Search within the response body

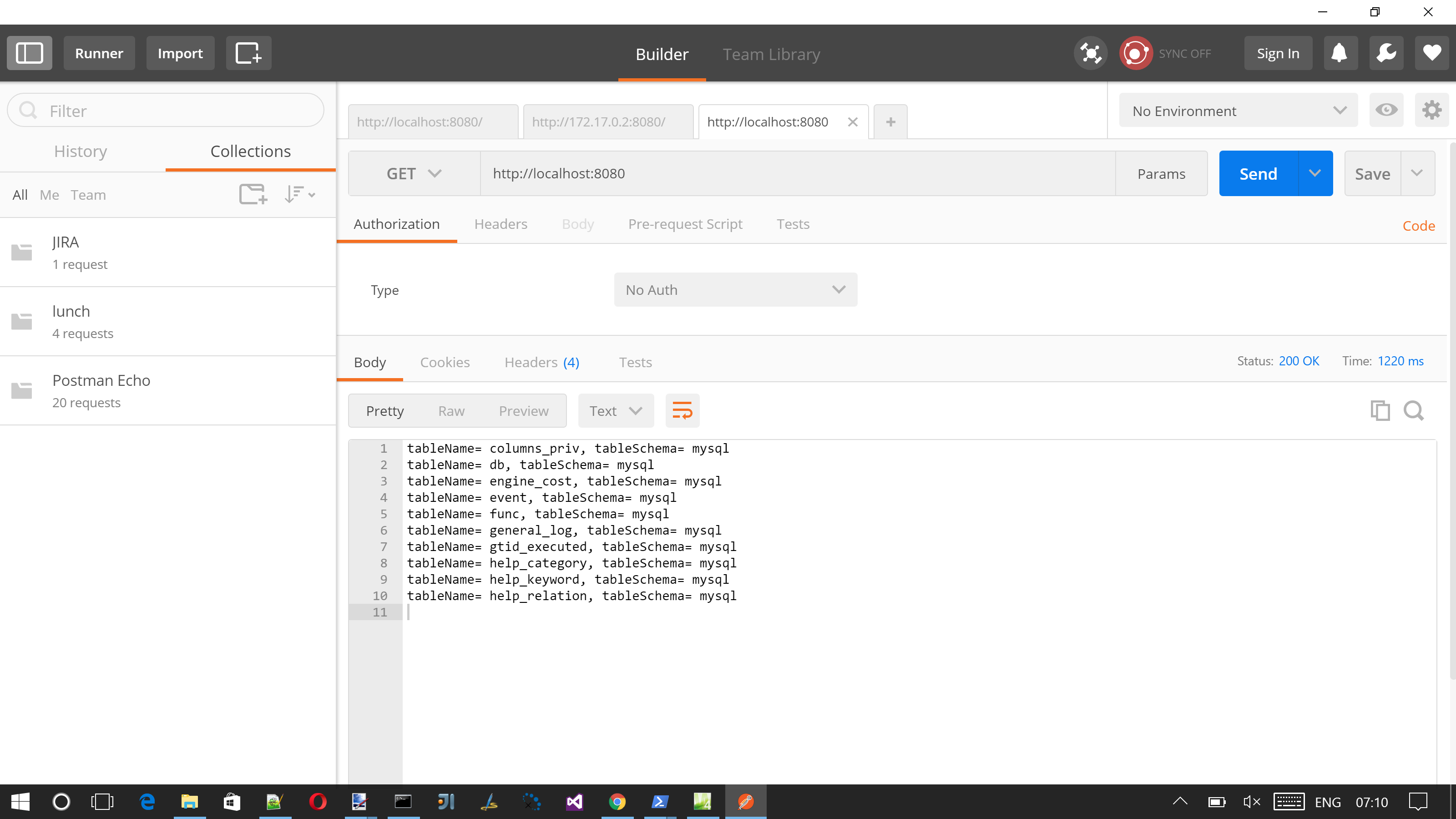tap(1414, 411)
